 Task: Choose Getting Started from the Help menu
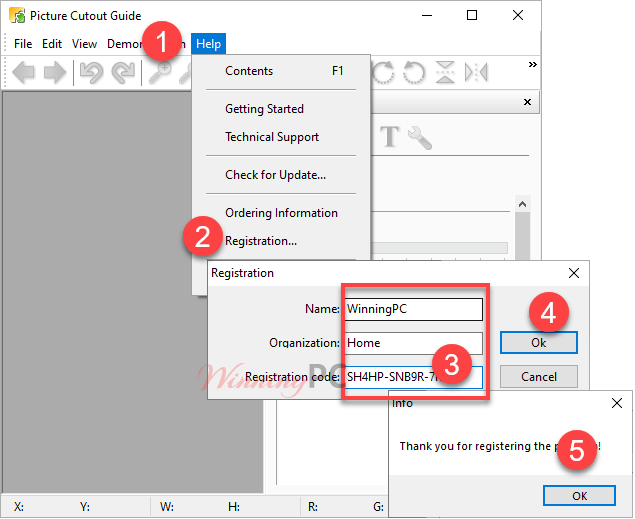tap(281, 109)
